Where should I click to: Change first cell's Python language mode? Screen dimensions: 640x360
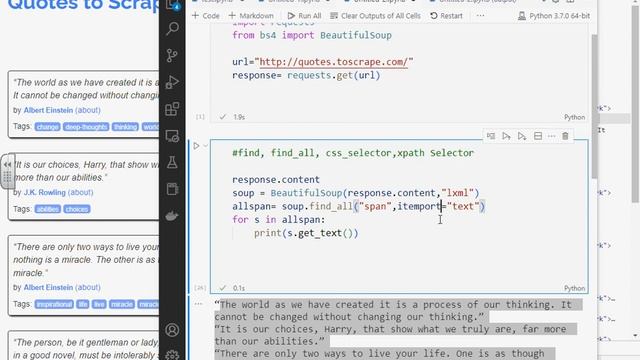pyautogui.click(x=574, y=117)
